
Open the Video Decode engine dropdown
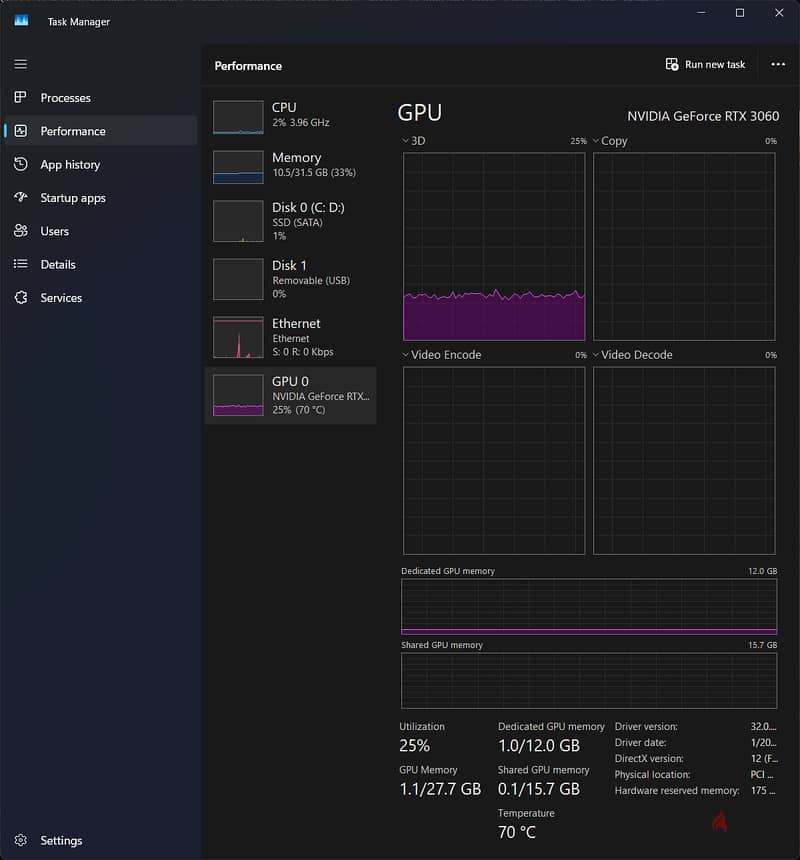pyautogui.click(x=595, y=355)
